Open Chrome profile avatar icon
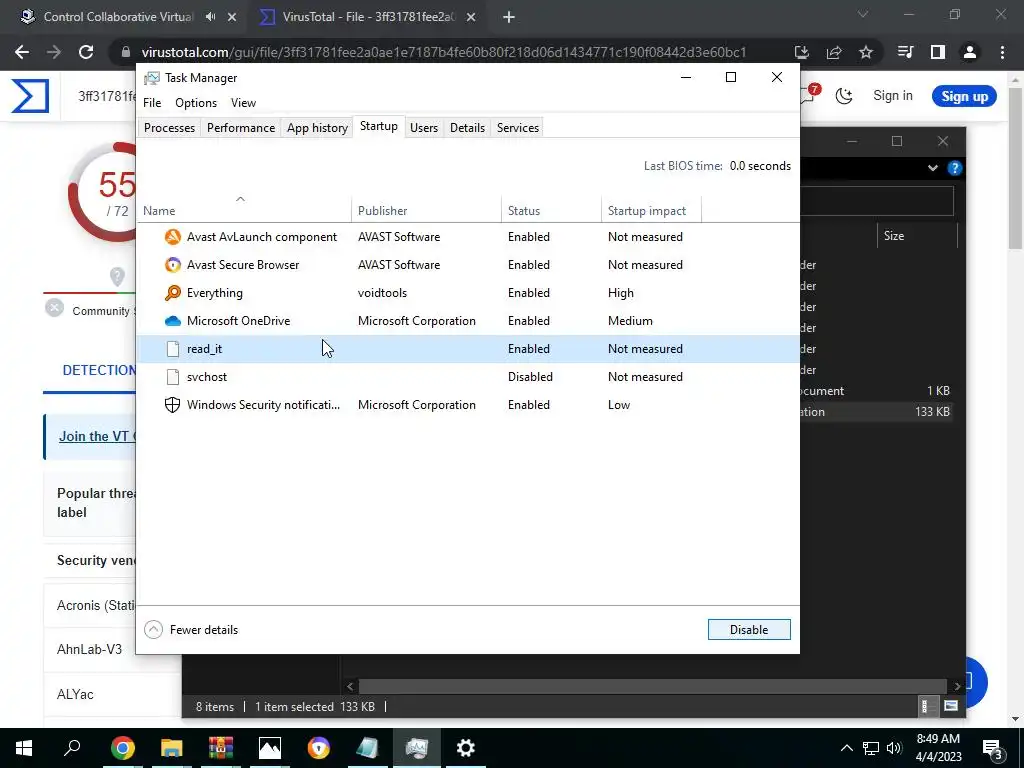This screenshot has width=1024, height=768. click(x=970, y=52)
